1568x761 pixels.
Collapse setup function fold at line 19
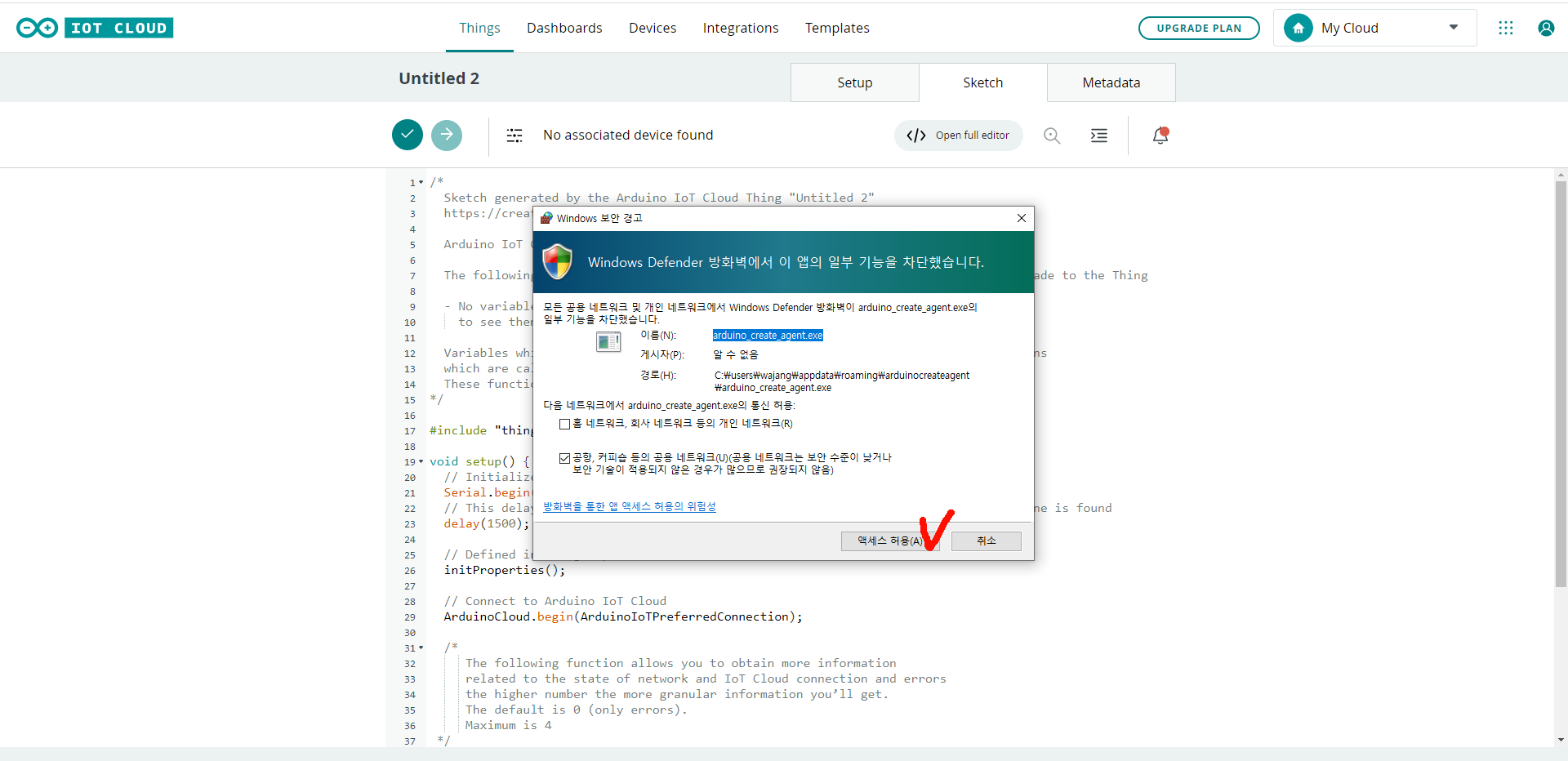tap(421, 461)
